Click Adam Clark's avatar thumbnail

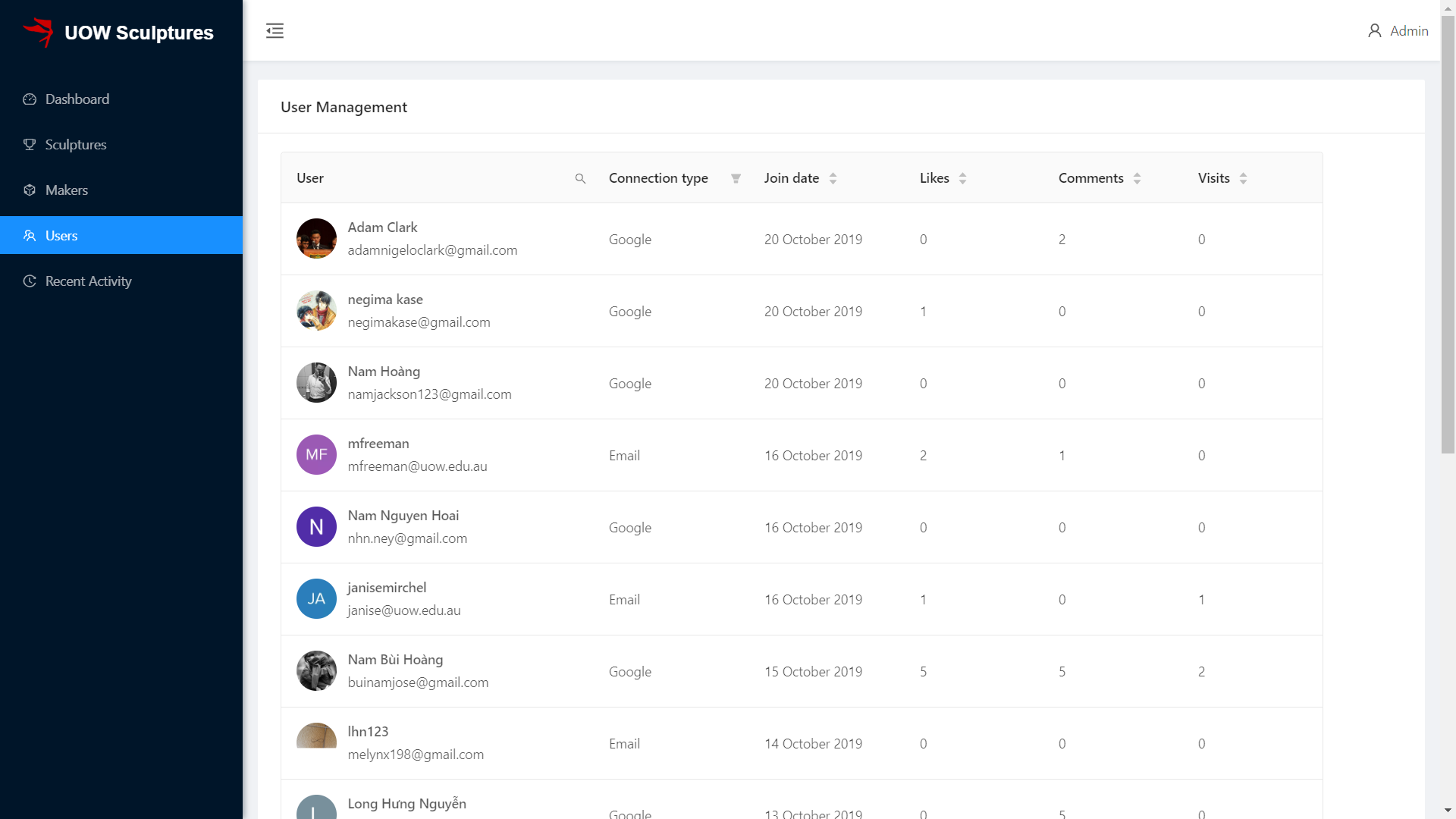316,239
